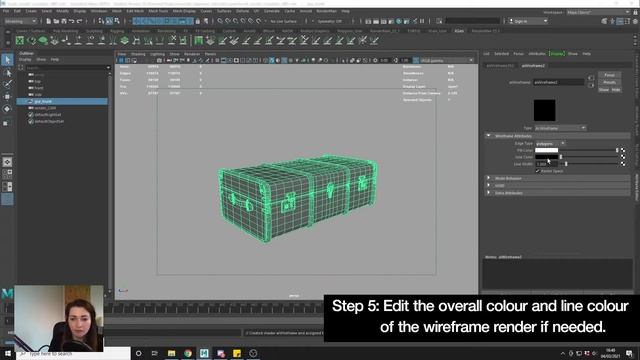Open the shader Type dropdown
The image size is (640, 360).
560,128
